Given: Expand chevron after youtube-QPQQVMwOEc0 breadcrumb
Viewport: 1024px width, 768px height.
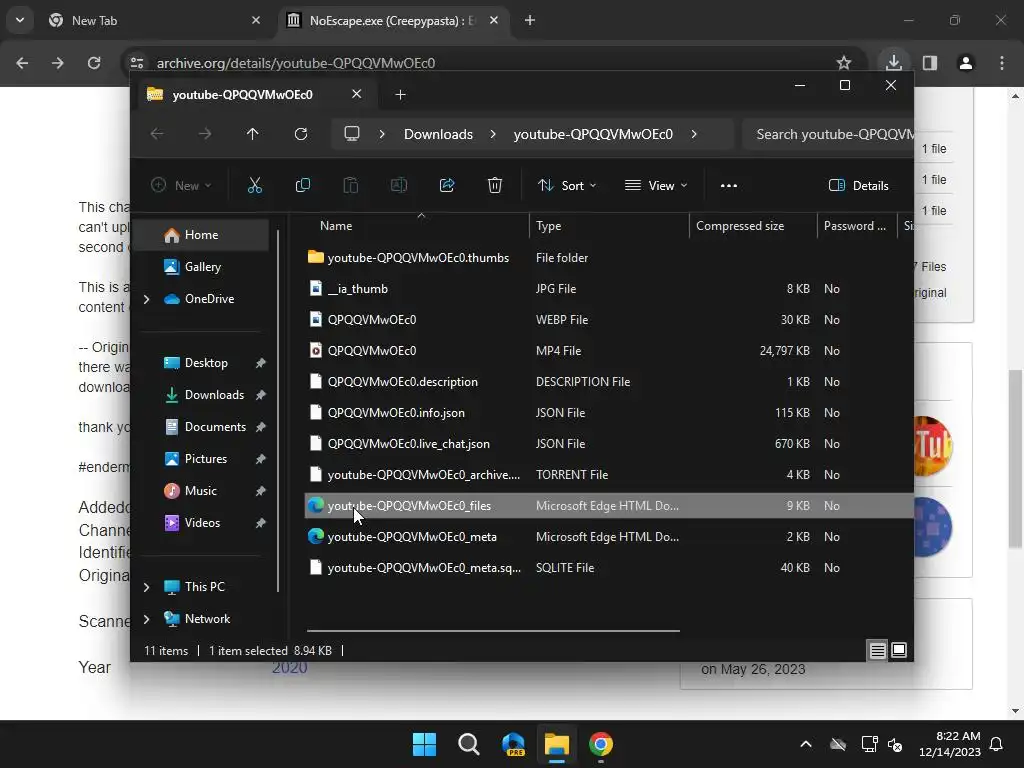Looking at the screenshot, I should 694,134.
